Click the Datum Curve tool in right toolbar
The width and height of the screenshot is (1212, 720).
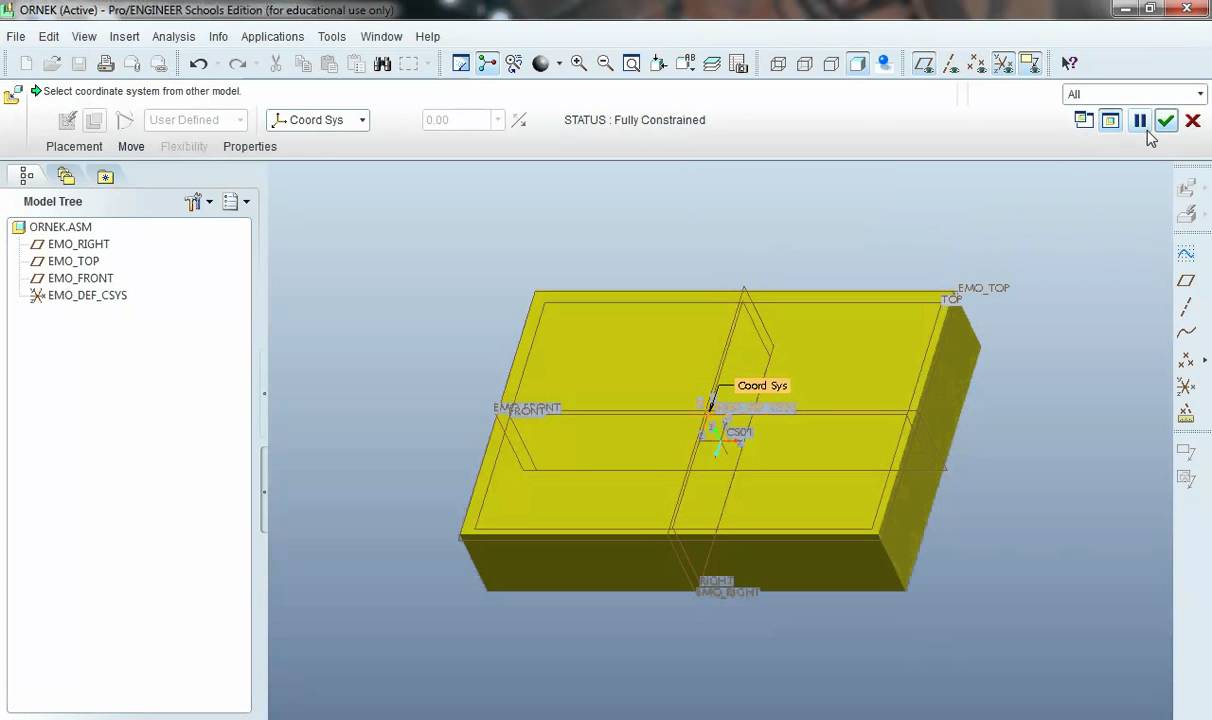(1186, 333)
